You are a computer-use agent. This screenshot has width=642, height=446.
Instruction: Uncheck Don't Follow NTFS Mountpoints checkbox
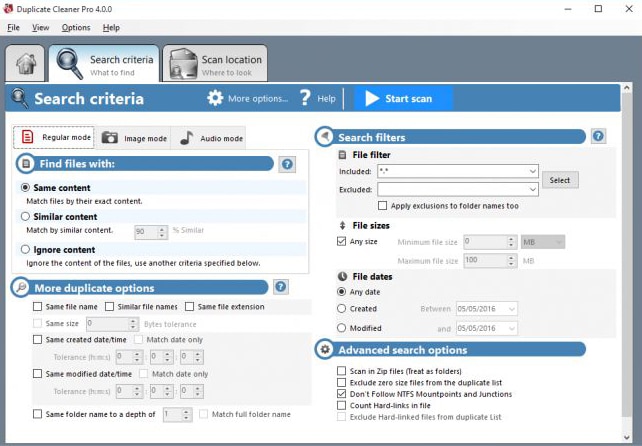pos(341,394)
